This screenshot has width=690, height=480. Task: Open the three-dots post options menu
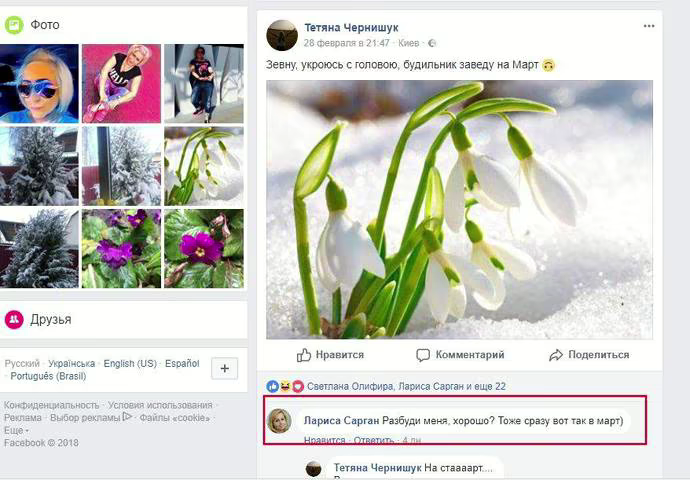(x=649, y=26)
